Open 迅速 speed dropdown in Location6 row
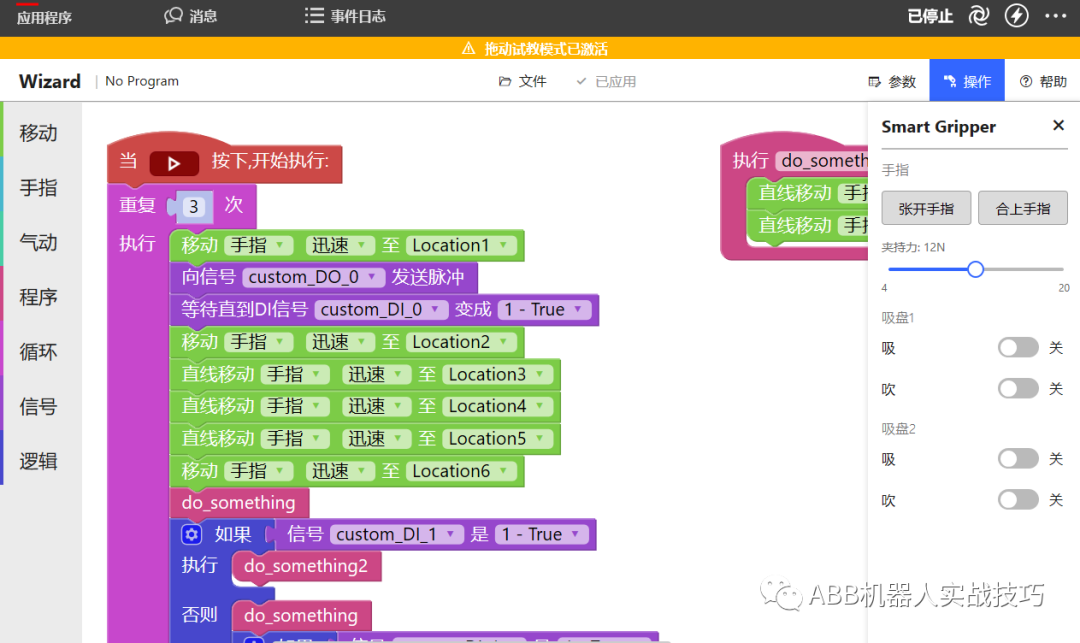 pos(340,471)
